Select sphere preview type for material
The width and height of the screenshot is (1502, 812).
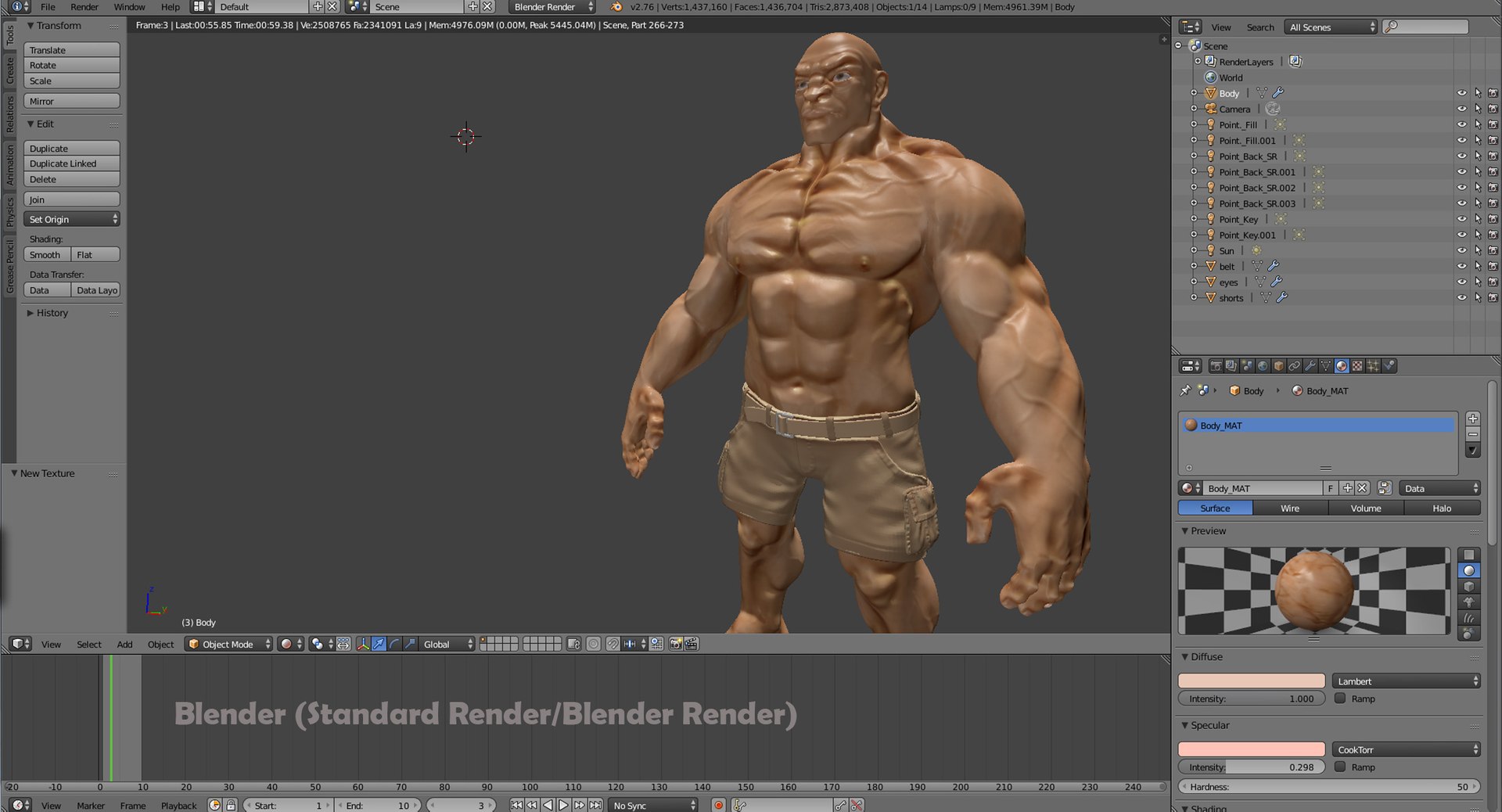click(1469, 570)
